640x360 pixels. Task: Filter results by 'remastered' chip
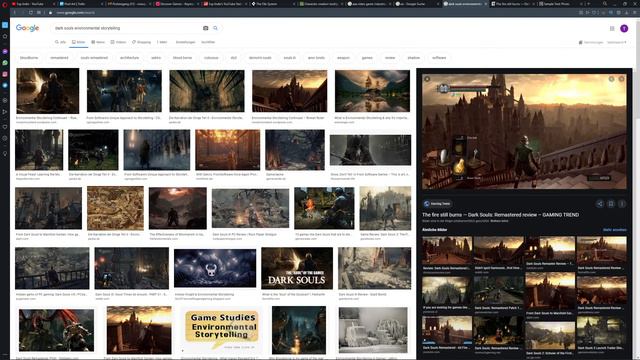tap(59, 58)
